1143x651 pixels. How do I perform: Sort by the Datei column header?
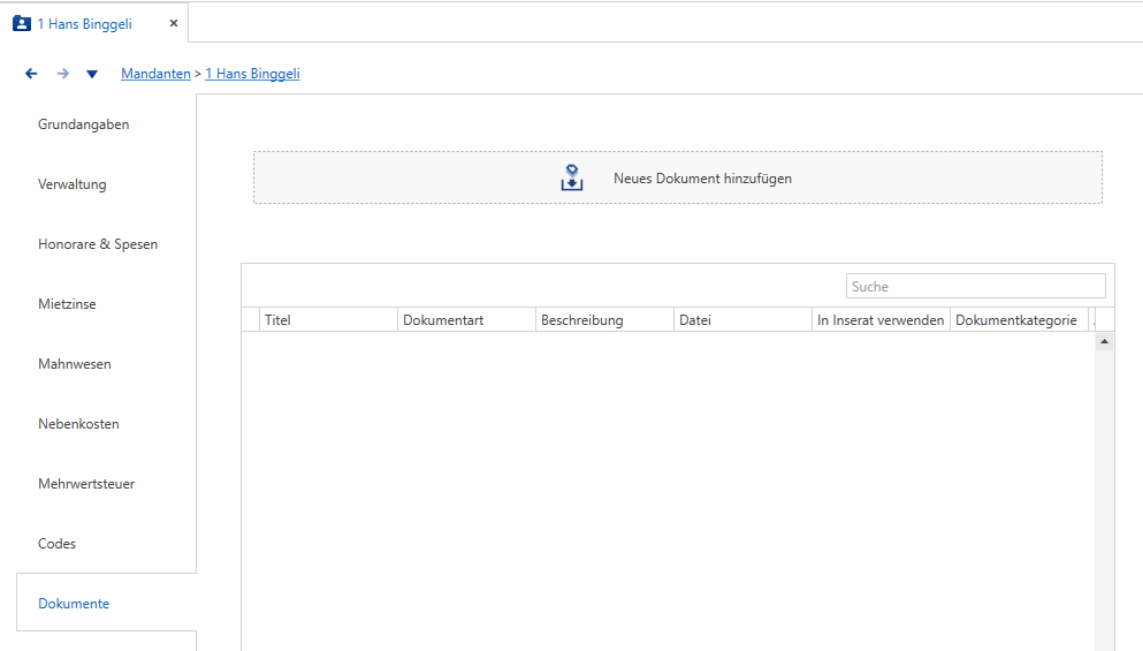pos(743,320)
